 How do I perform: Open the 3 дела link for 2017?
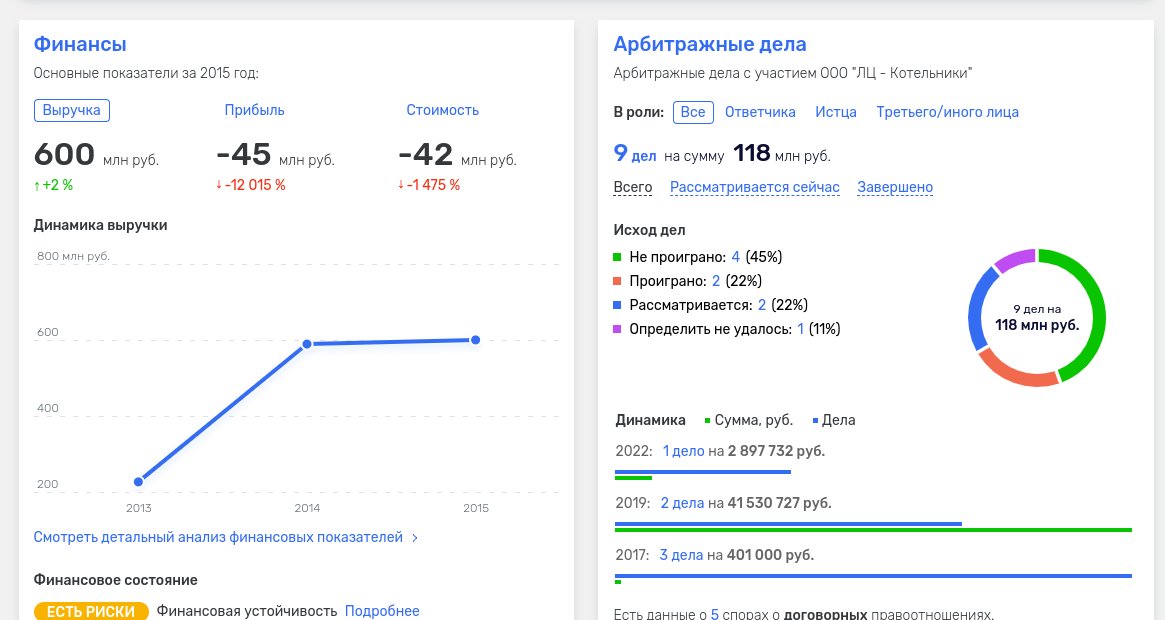[682, 554]
